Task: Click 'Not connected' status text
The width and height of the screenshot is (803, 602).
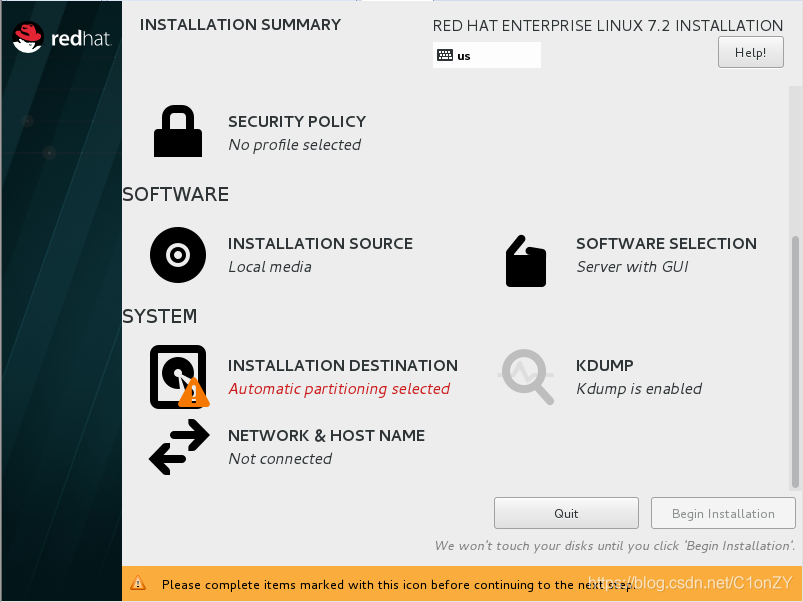Action: 280,459
